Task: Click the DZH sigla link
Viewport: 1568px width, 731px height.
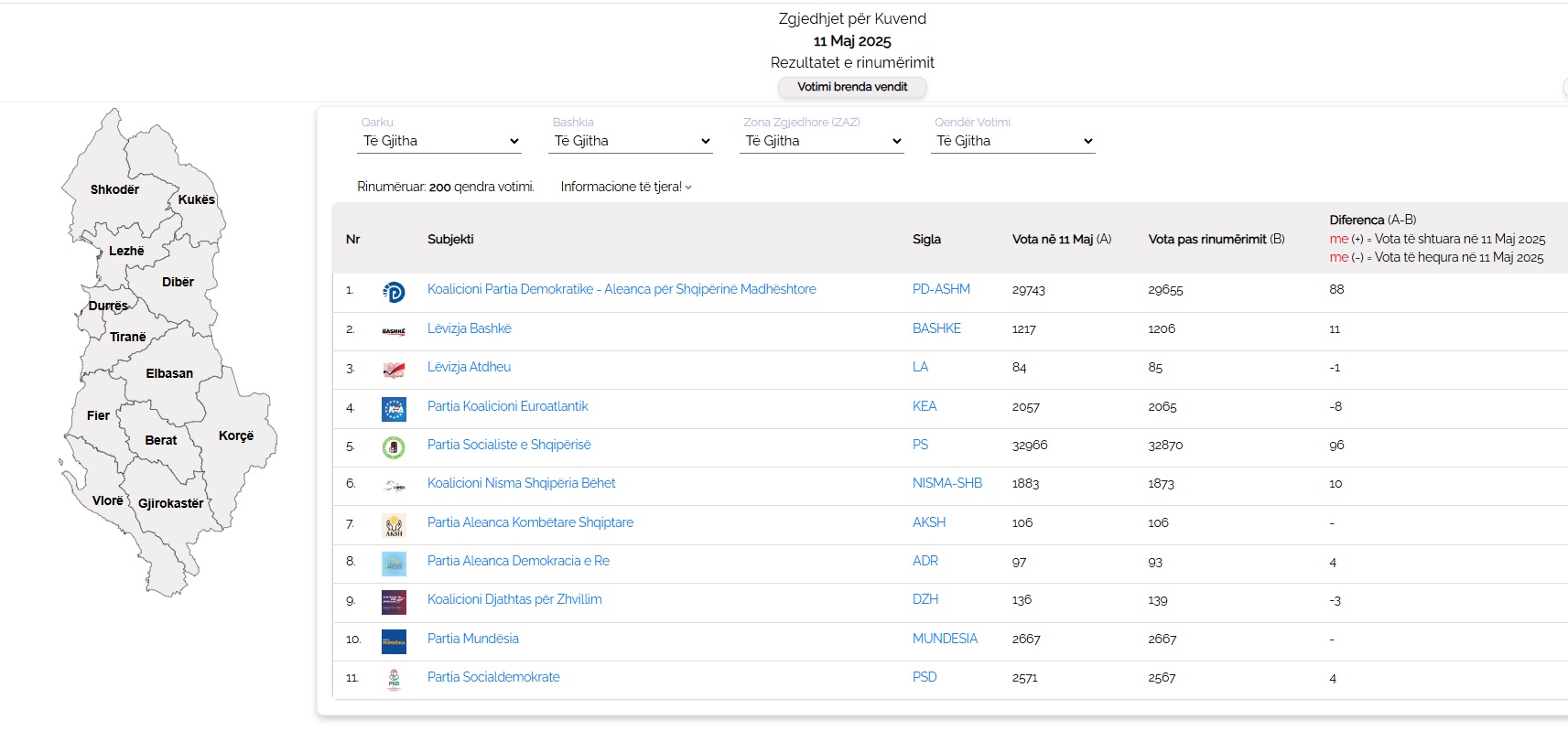Action: coord(925,599)
